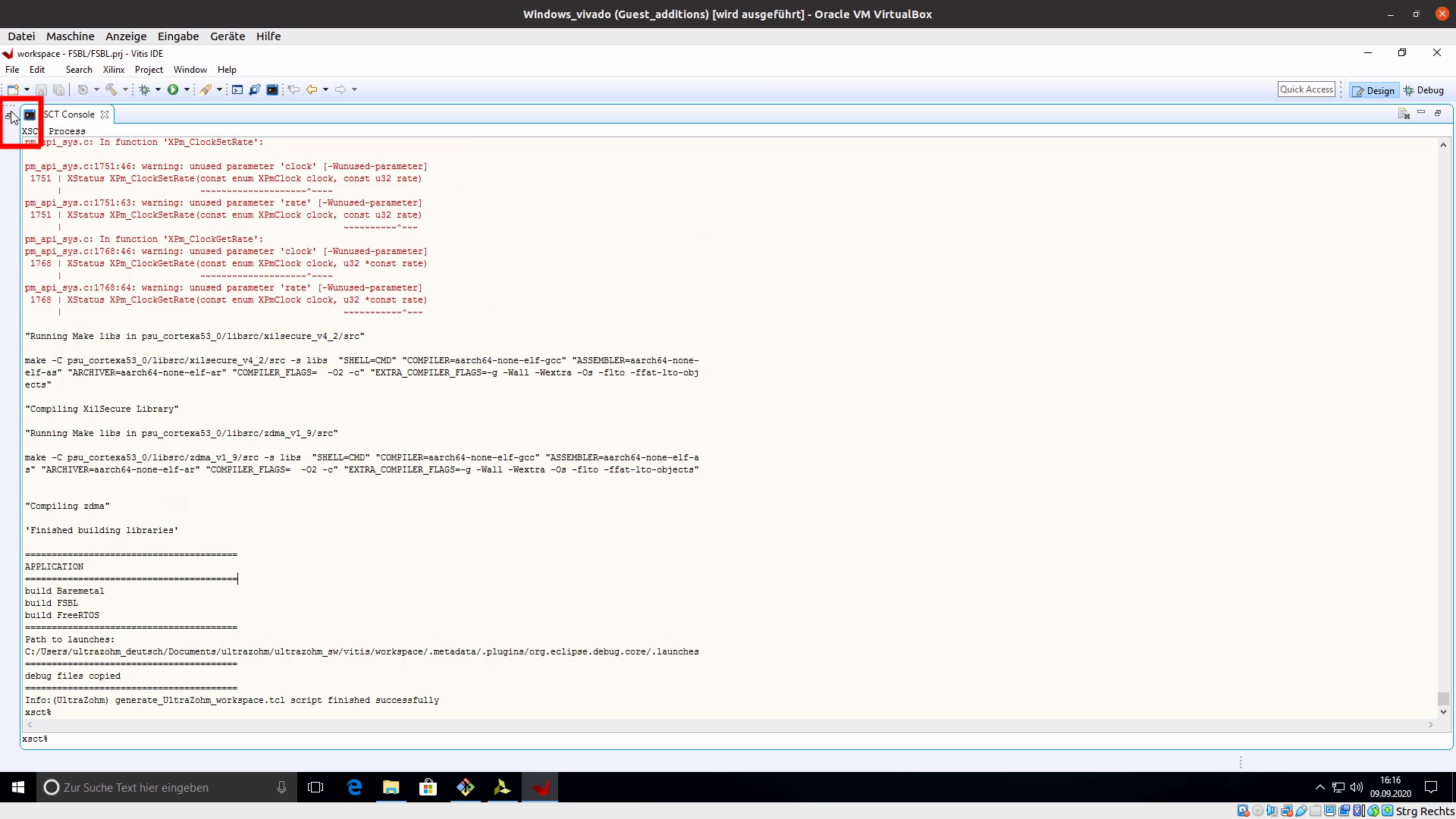The height and width of the screenshot is (819, 1456).
Task: Expand the Run button dropdown arrow
Action: tap(187, 89)
